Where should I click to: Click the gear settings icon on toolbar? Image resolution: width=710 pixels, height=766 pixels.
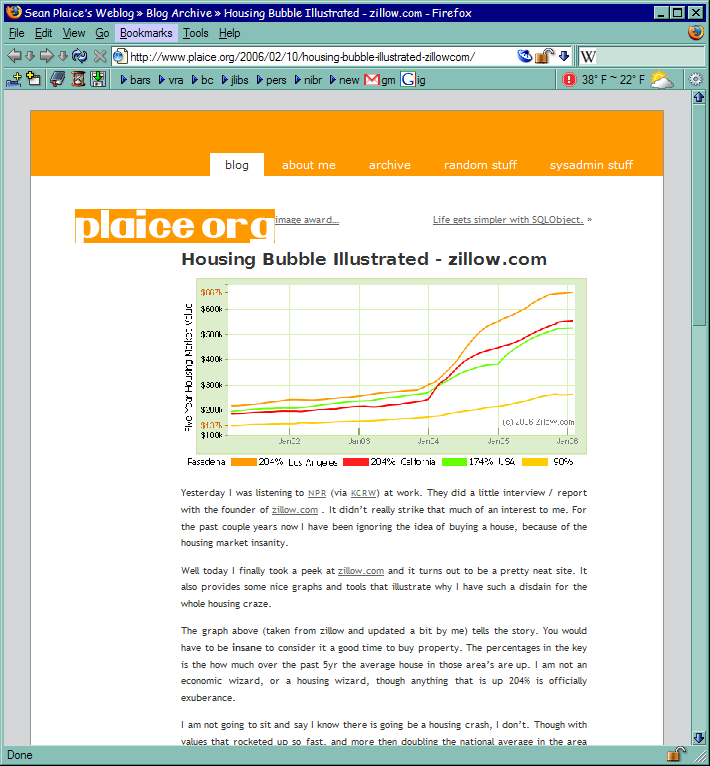[x=695, y=79]
